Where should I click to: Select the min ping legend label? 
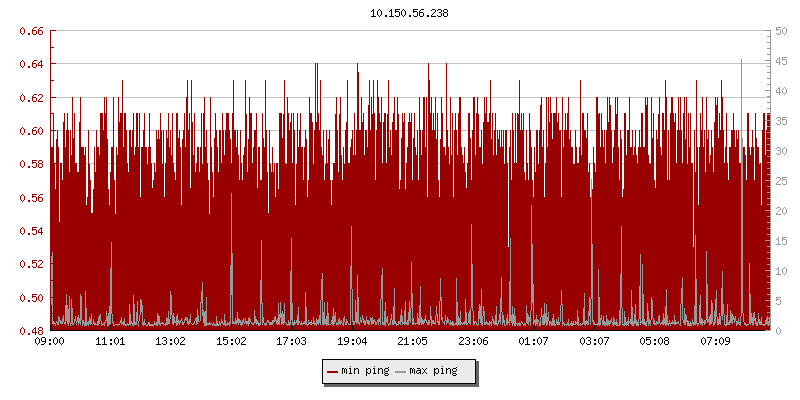365,371
